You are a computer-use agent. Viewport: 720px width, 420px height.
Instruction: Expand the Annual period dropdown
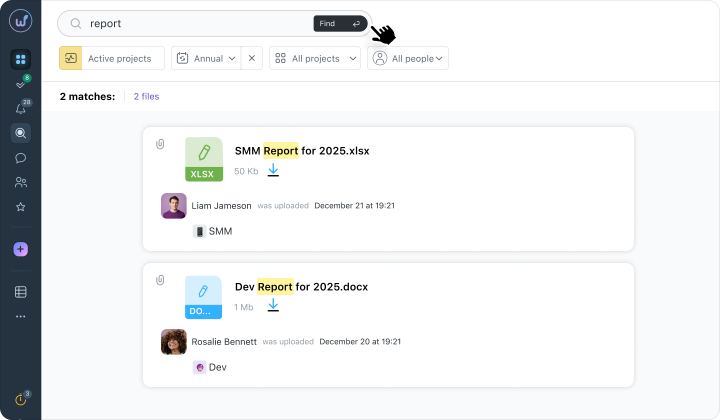(206, 58)
